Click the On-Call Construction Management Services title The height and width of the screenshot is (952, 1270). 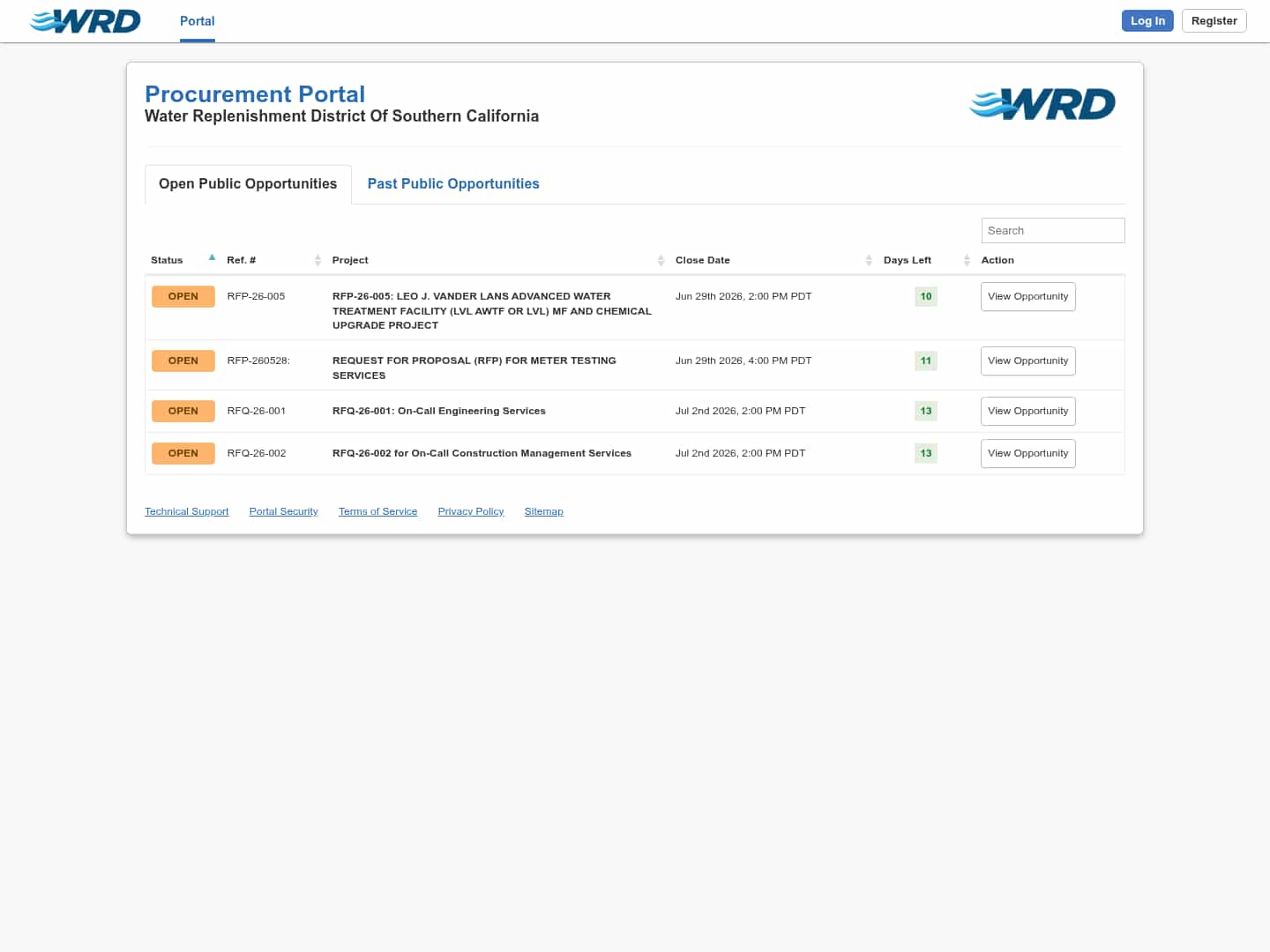point(482,453)
